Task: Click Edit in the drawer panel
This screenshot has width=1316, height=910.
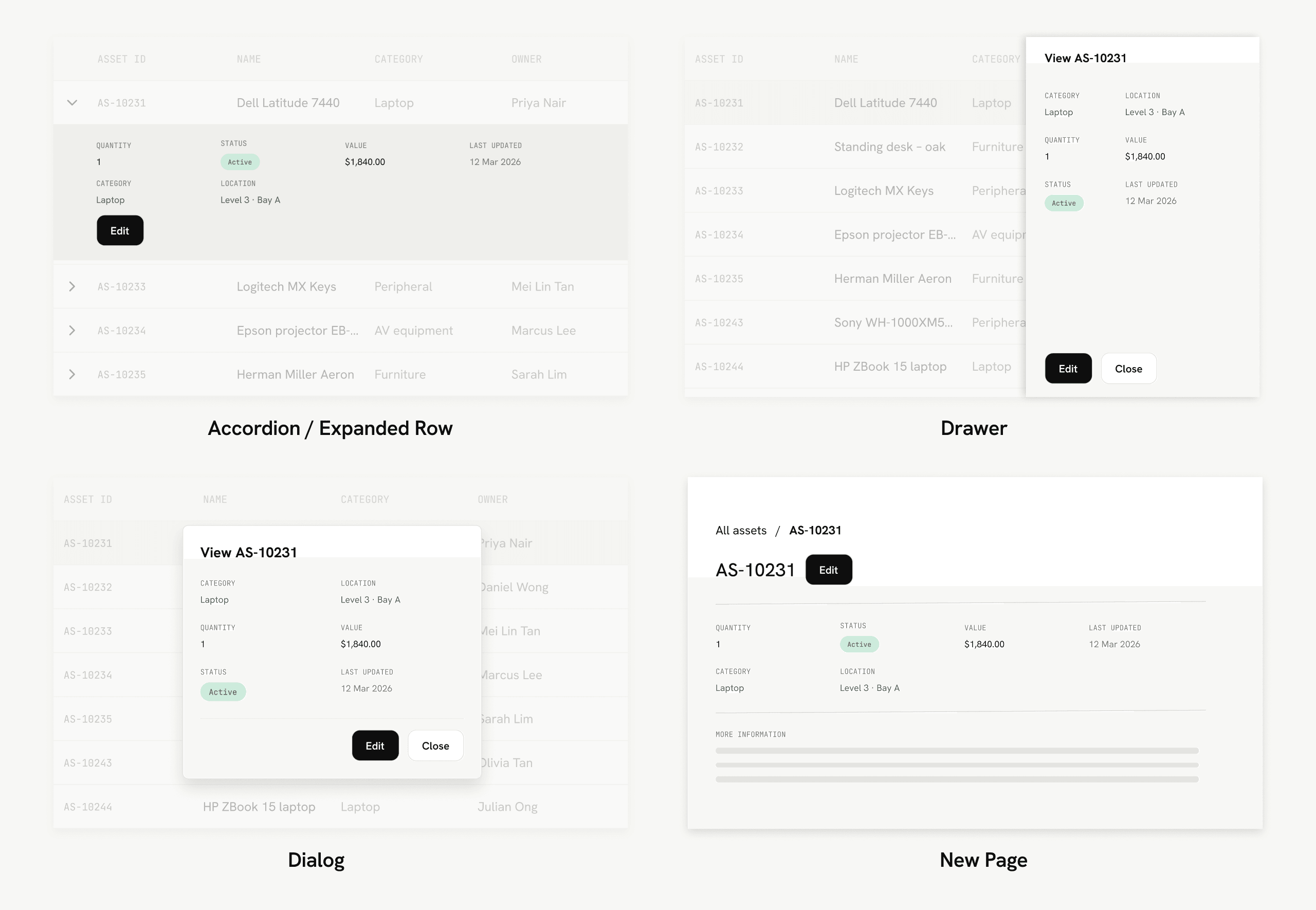Action: tap(1068, 368)
